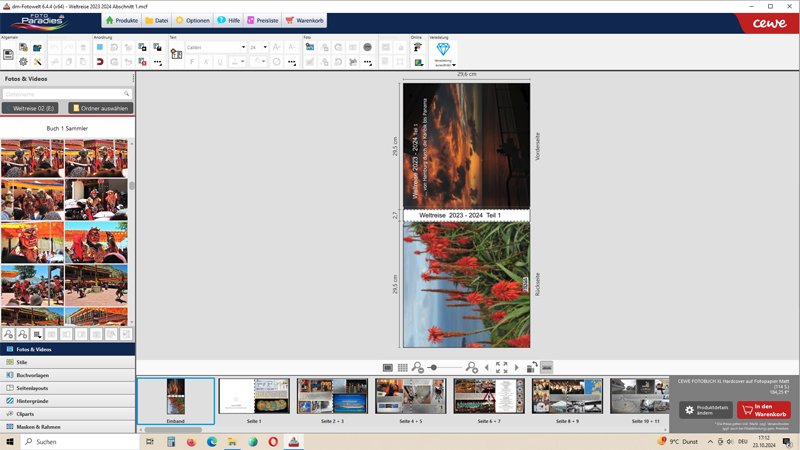Click the grid overview icon below the canvas

coord(402,368)
